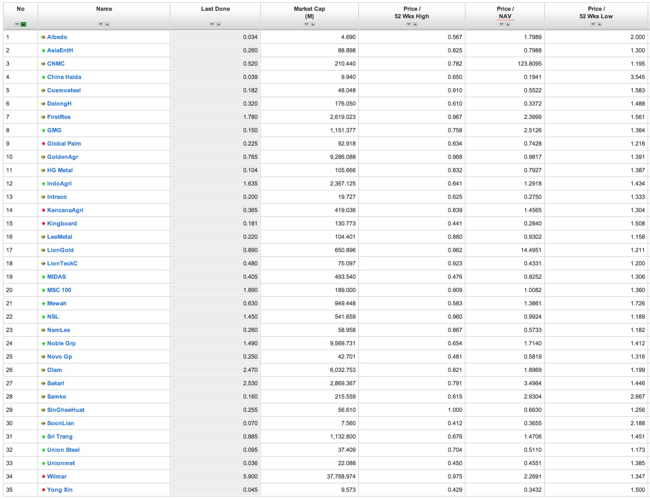650x499 pixels.
Task: Sort Price / 52 Wks High ascending
Action: click(415, 24)
